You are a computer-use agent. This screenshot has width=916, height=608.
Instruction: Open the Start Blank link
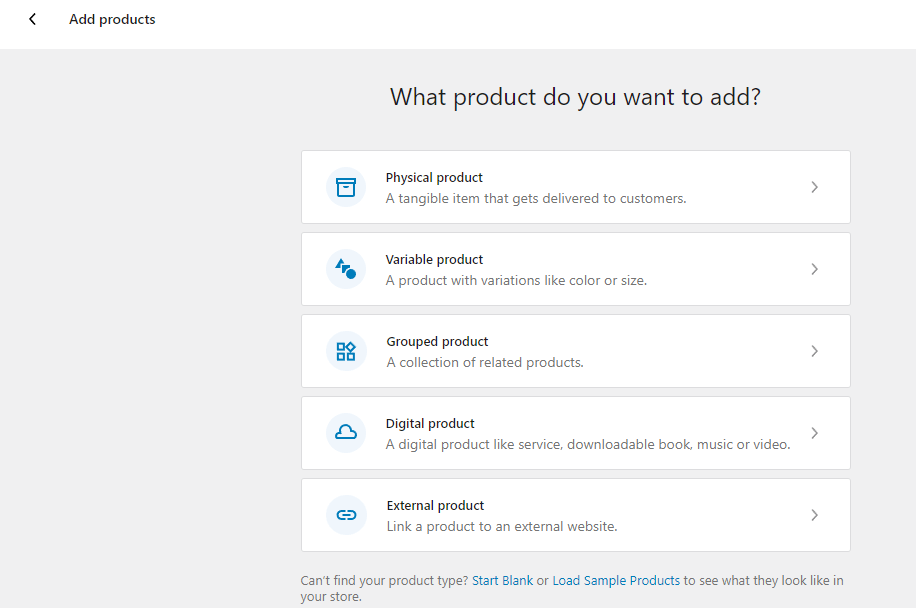coord(506,580)
